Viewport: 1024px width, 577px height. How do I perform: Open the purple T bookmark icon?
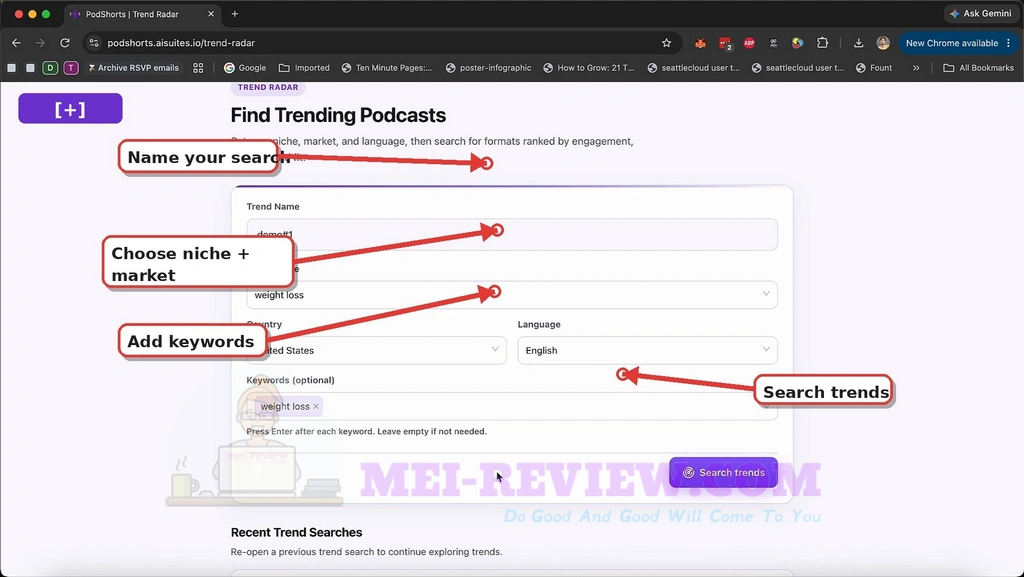pos(71,68)
